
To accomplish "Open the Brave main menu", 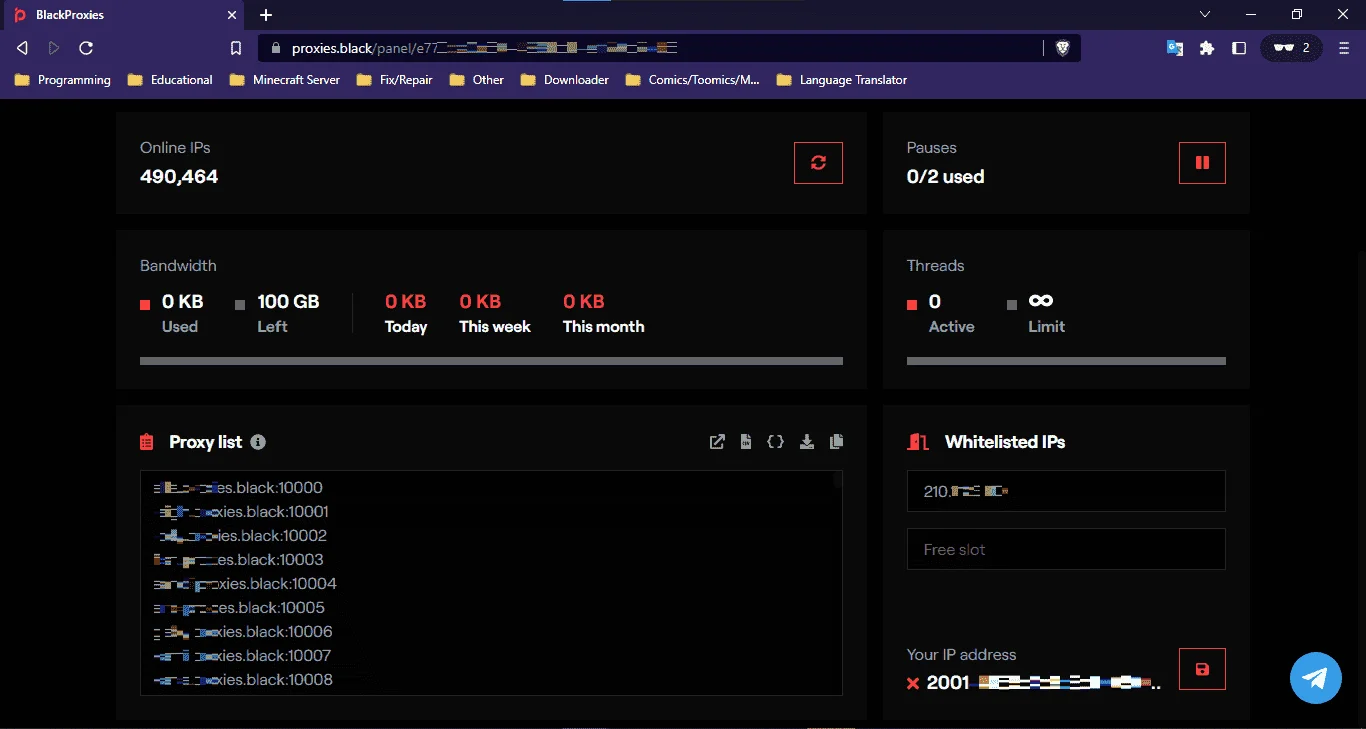I will pyautogui.click(x=1344, y=48).
